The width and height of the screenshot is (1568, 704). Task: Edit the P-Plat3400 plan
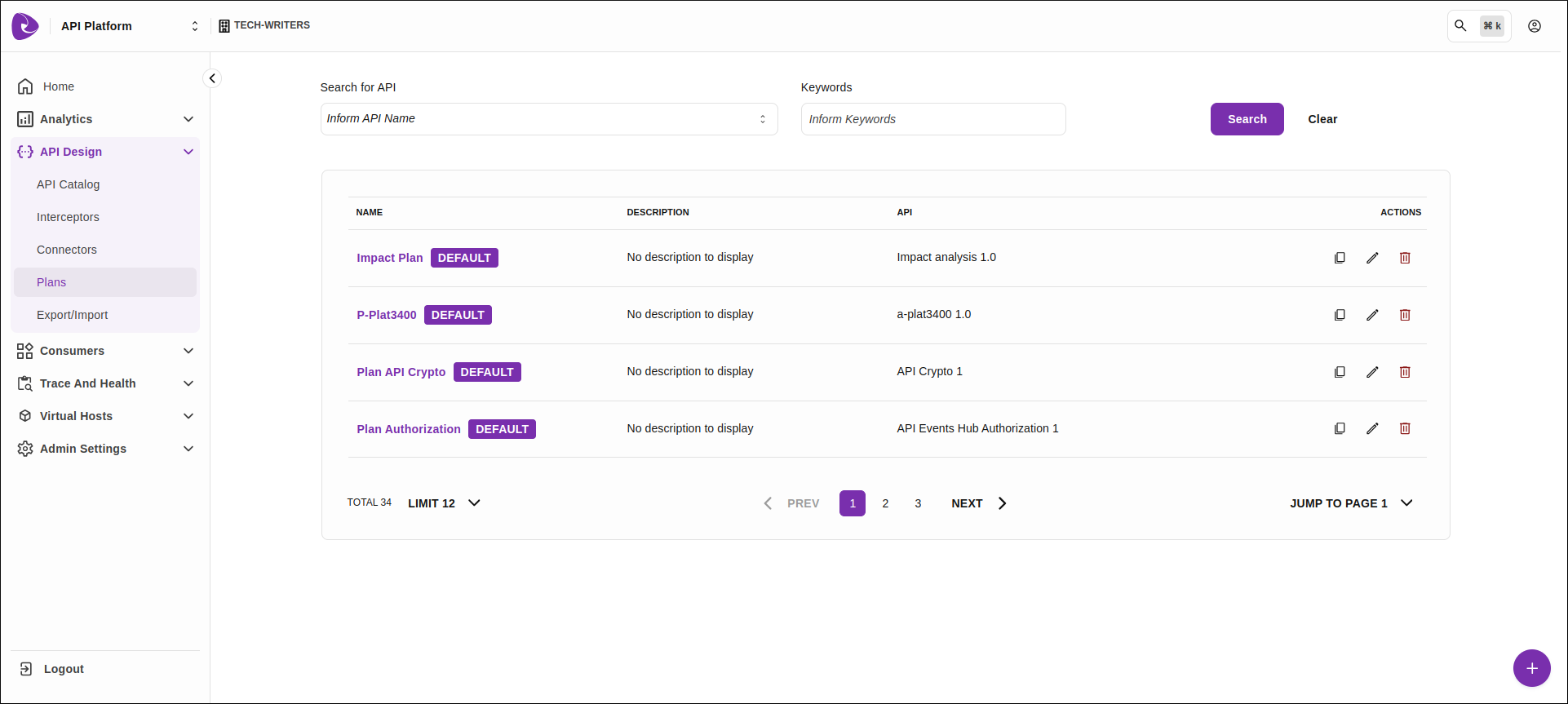[1372, 315]
